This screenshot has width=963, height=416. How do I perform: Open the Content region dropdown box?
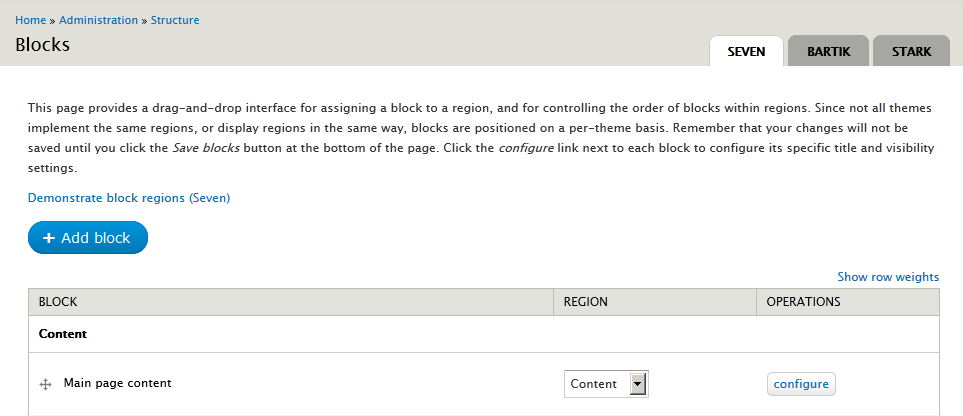coord(606,384)
